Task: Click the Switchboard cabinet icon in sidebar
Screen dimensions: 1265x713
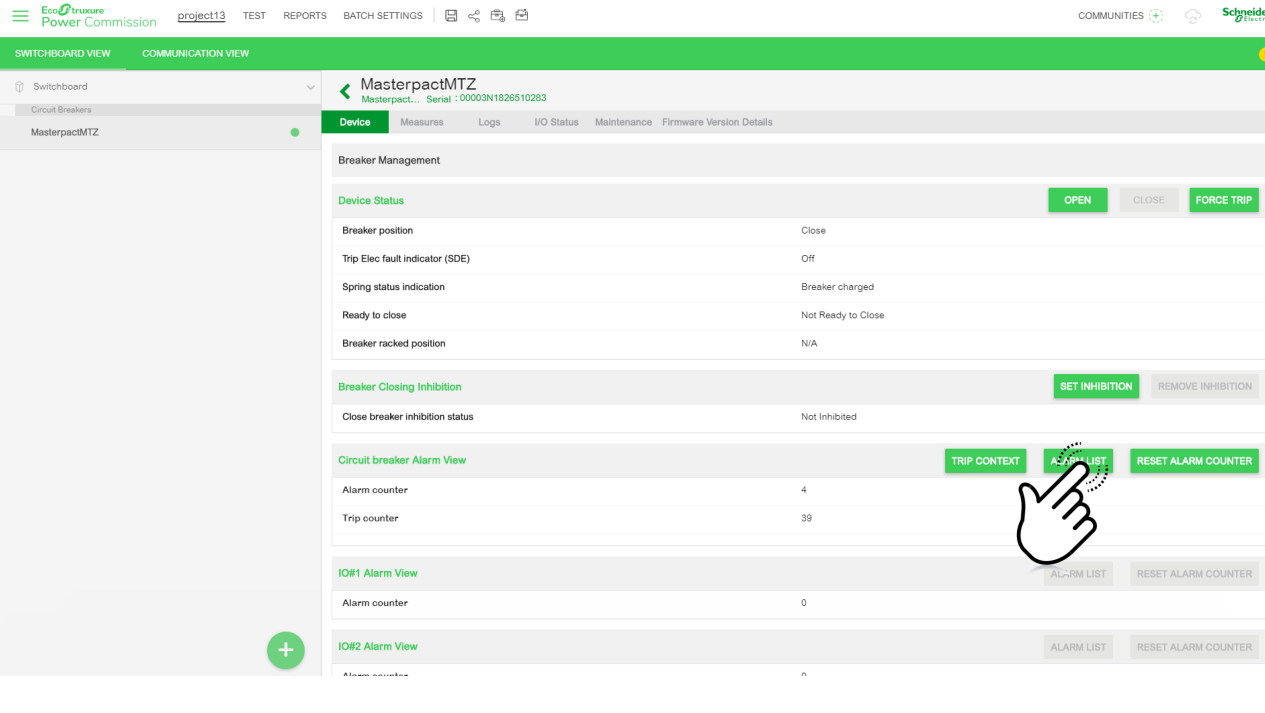Action: click(x=19, y=87)
